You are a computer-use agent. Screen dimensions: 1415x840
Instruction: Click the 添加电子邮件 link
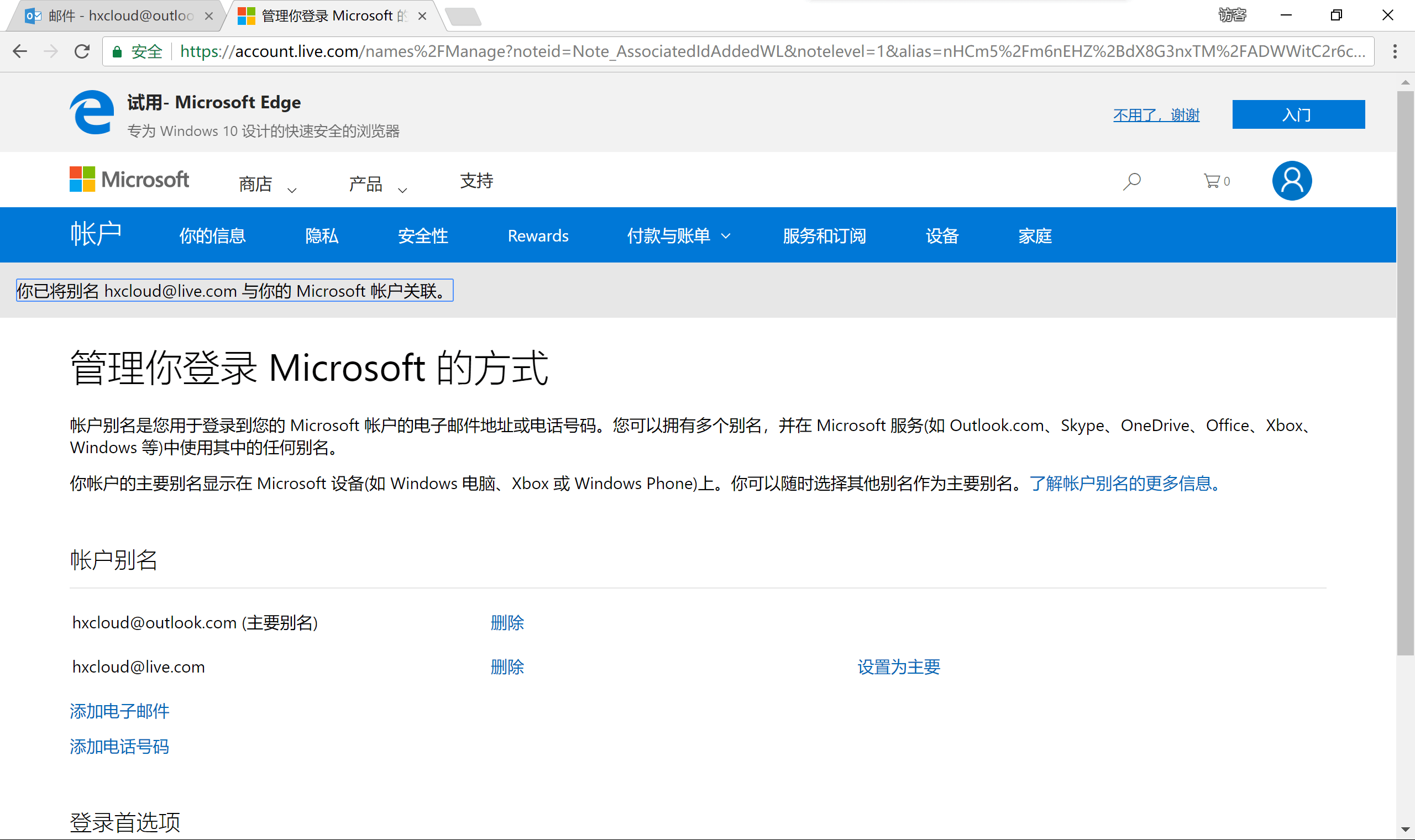(x=119, y=711)
